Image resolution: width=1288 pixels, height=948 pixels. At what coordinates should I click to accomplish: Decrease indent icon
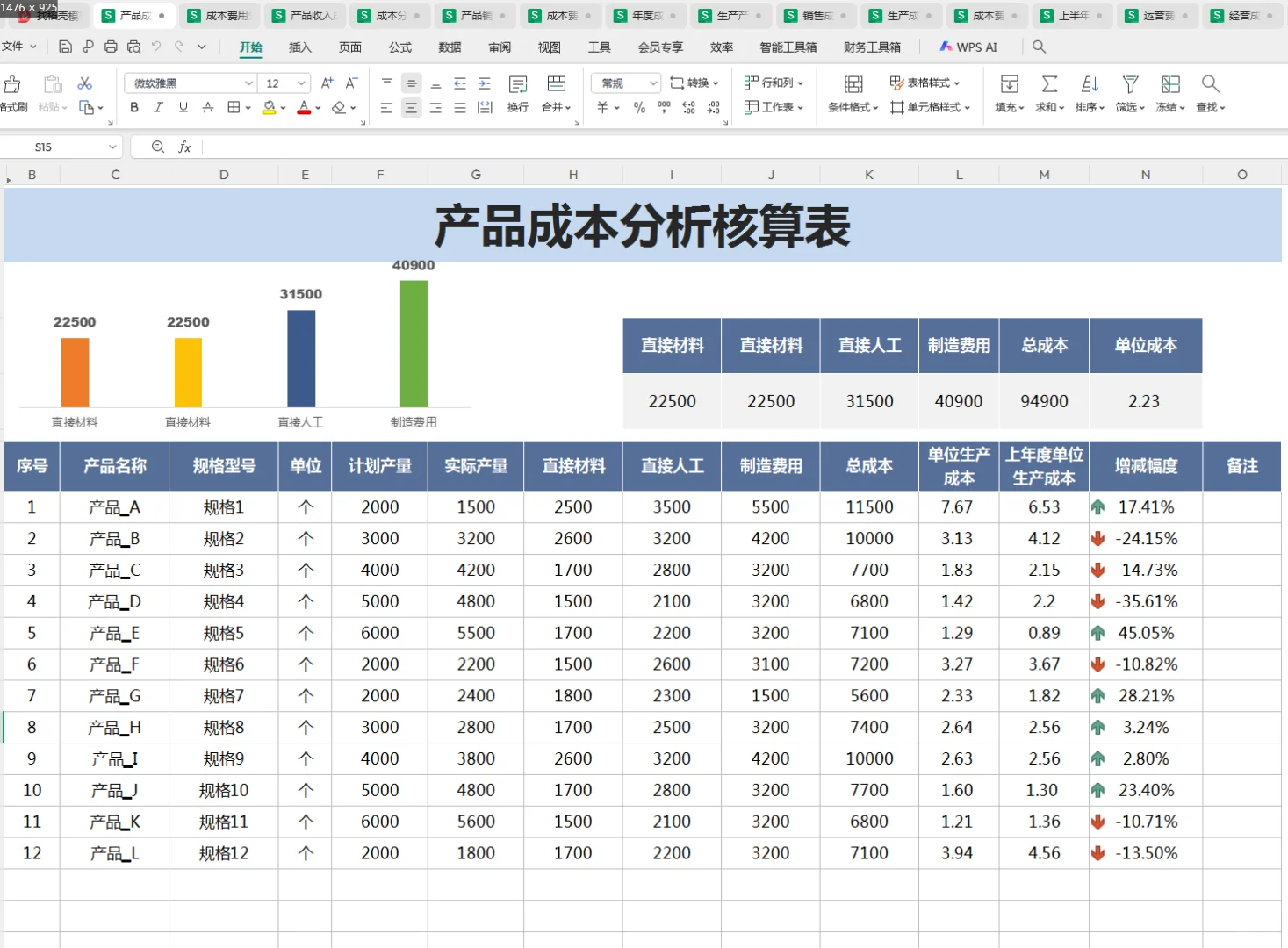pyautogui.click(x=460, y=83)
